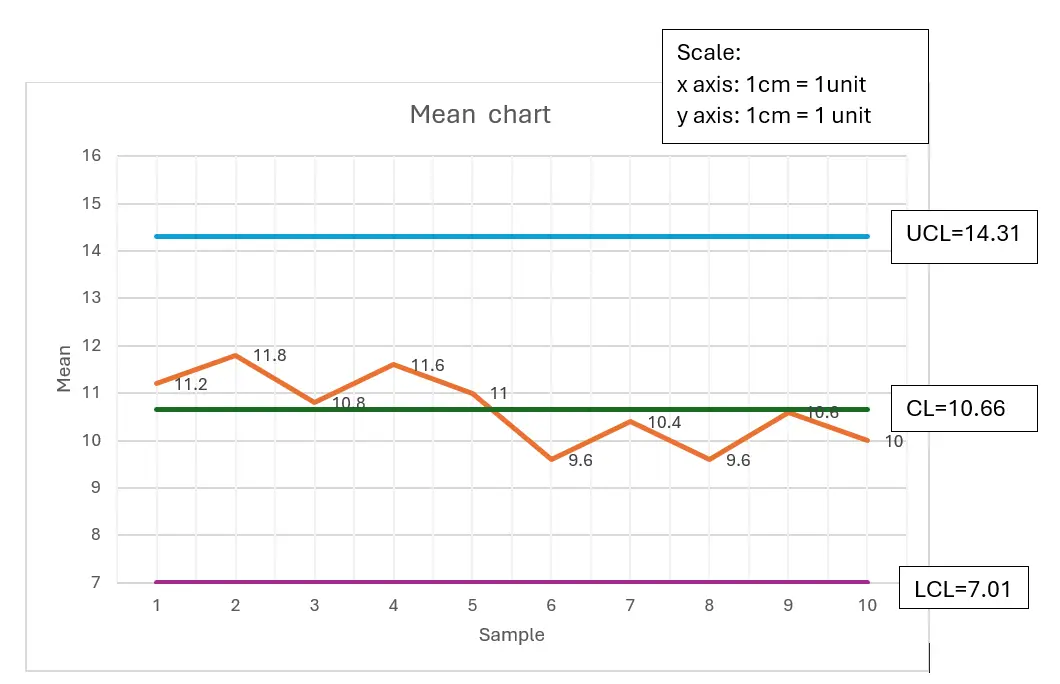Screen dimensions: 1060x684
Task: Click the UCL=14.31 label box
Action: click(964, 235)
